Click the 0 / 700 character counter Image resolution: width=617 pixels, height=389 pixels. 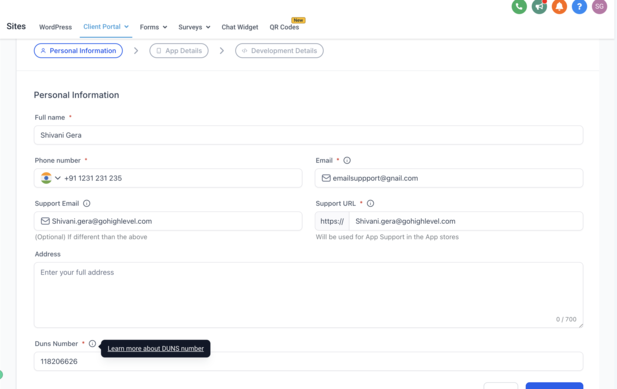point(566,319)
